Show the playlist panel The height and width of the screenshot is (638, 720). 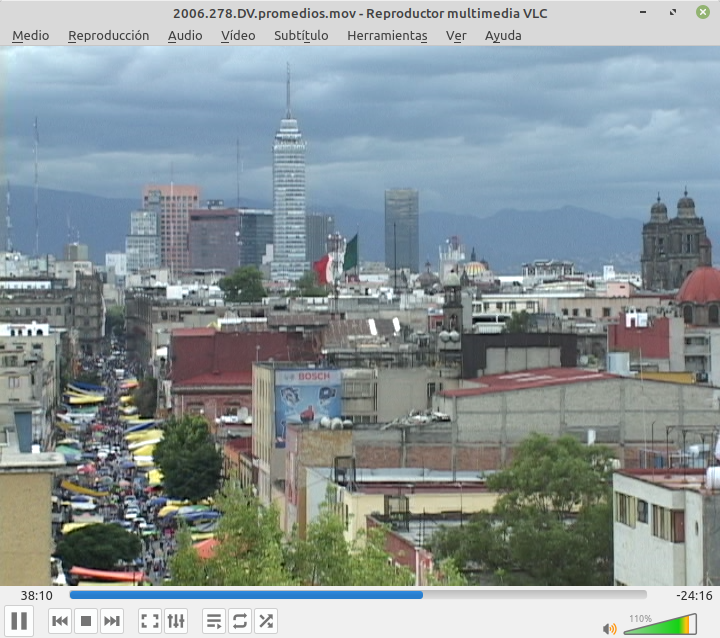(x=214, y=621)
